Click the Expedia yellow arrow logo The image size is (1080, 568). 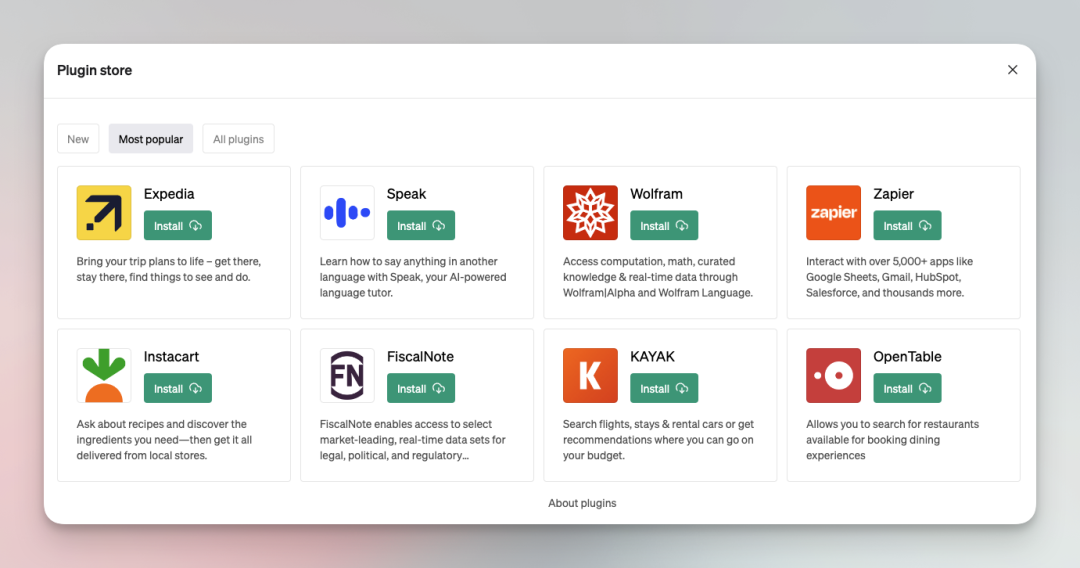pyautogui.click(x=104, y=213)
